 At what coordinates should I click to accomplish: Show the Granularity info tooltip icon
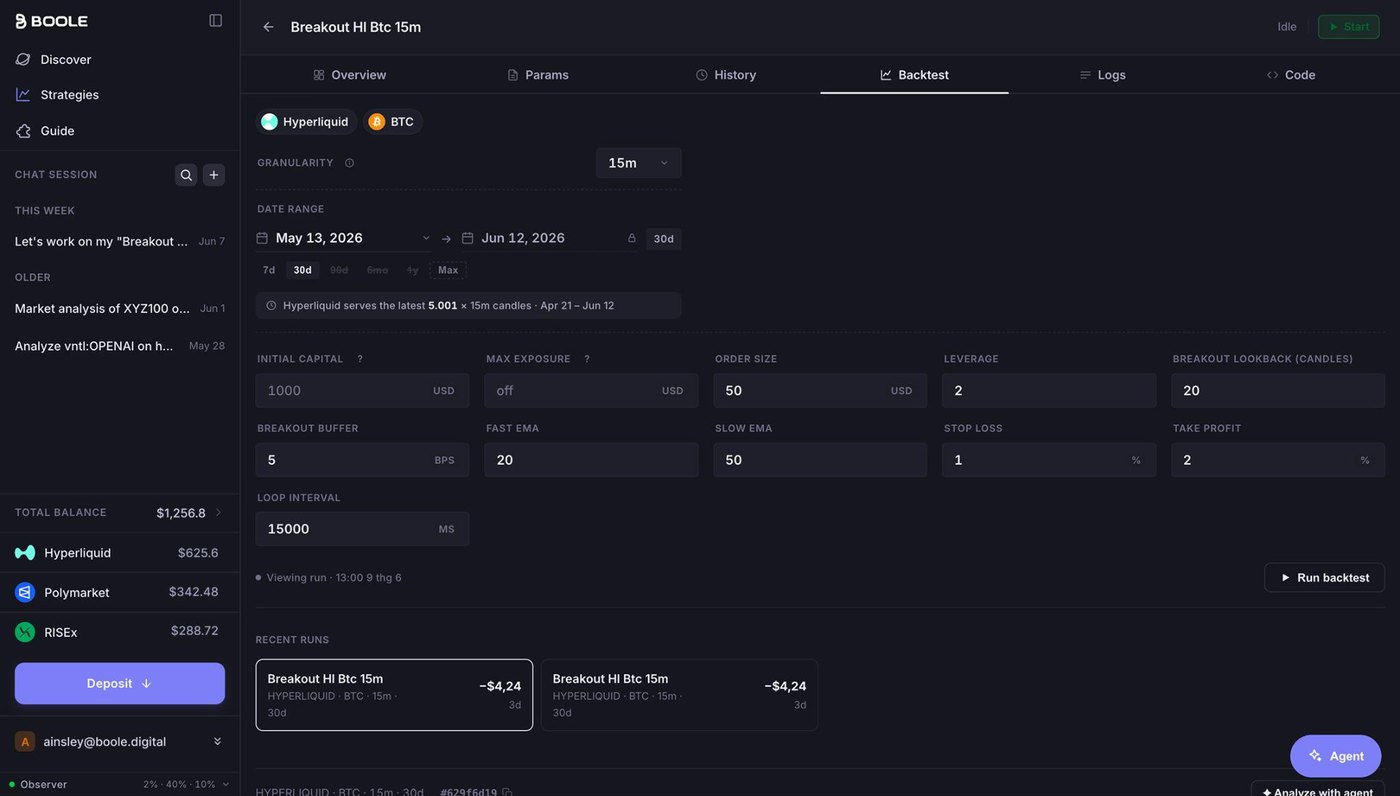tap(349, 163)
